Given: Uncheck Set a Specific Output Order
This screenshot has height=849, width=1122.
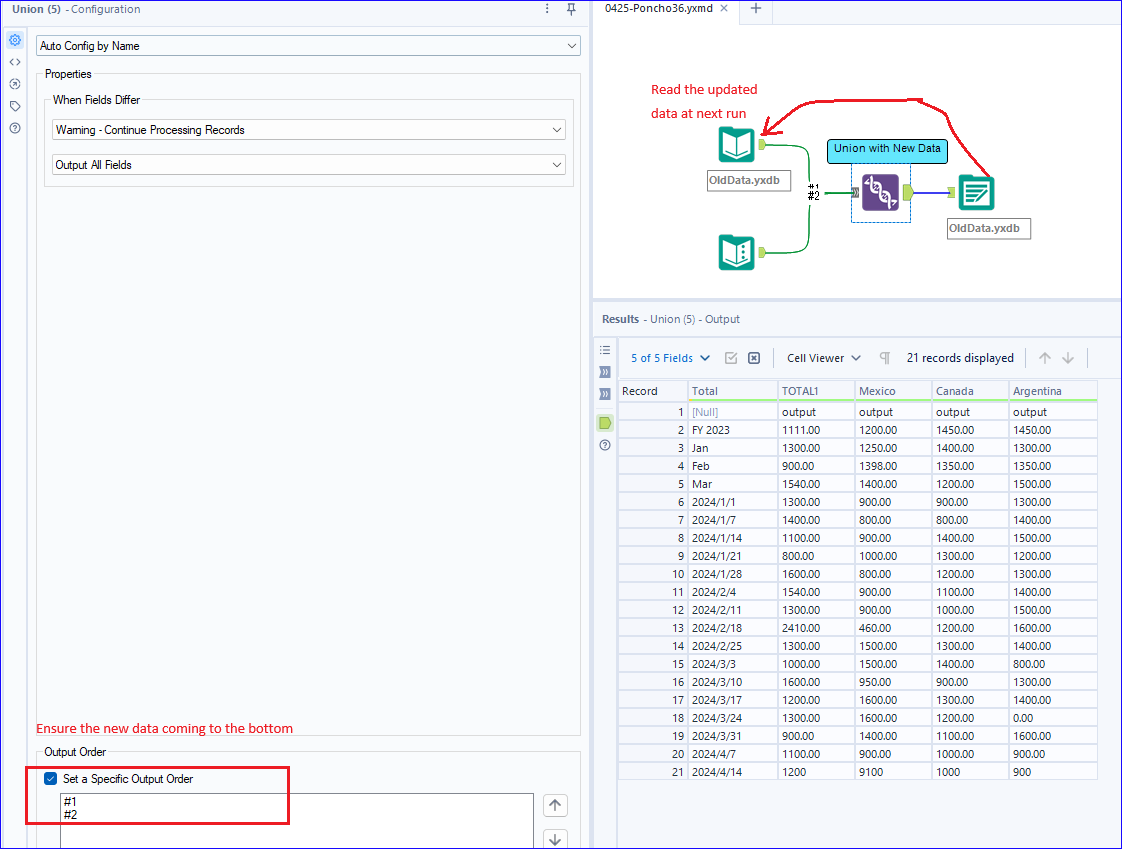Looking at the screenshot, I should pos(51,779).
